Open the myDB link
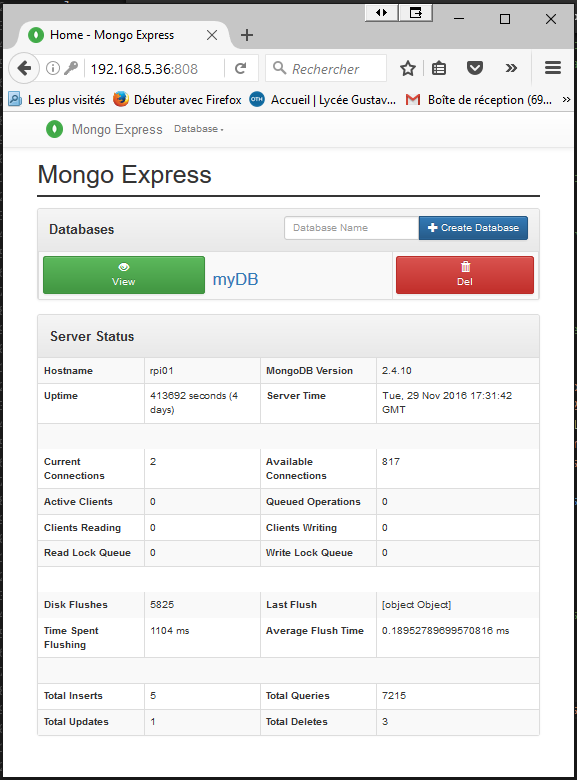The image size is (577, 780). click(x=235, y=279)
